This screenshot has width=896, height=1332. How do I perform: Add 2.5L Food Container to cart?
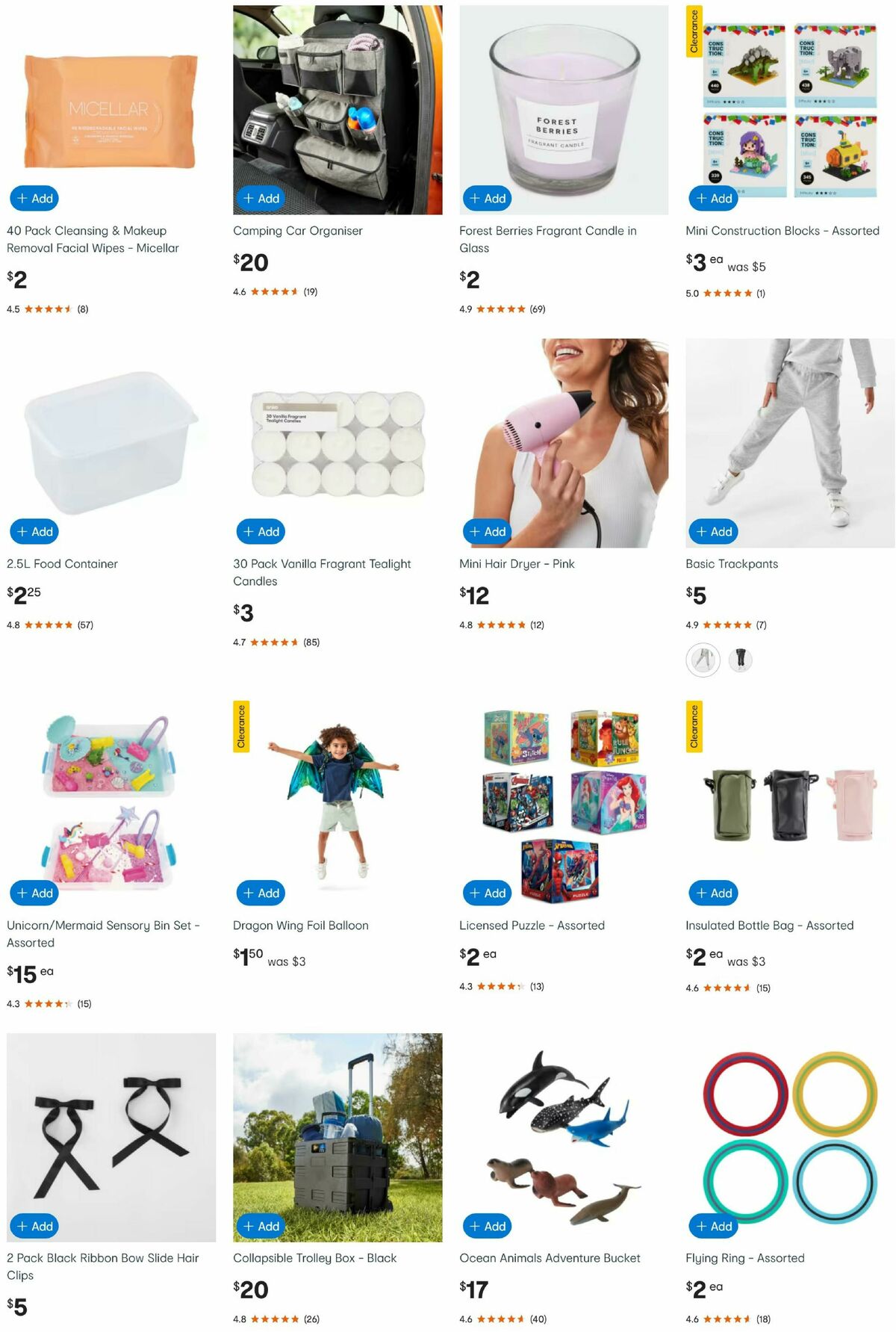34,532
